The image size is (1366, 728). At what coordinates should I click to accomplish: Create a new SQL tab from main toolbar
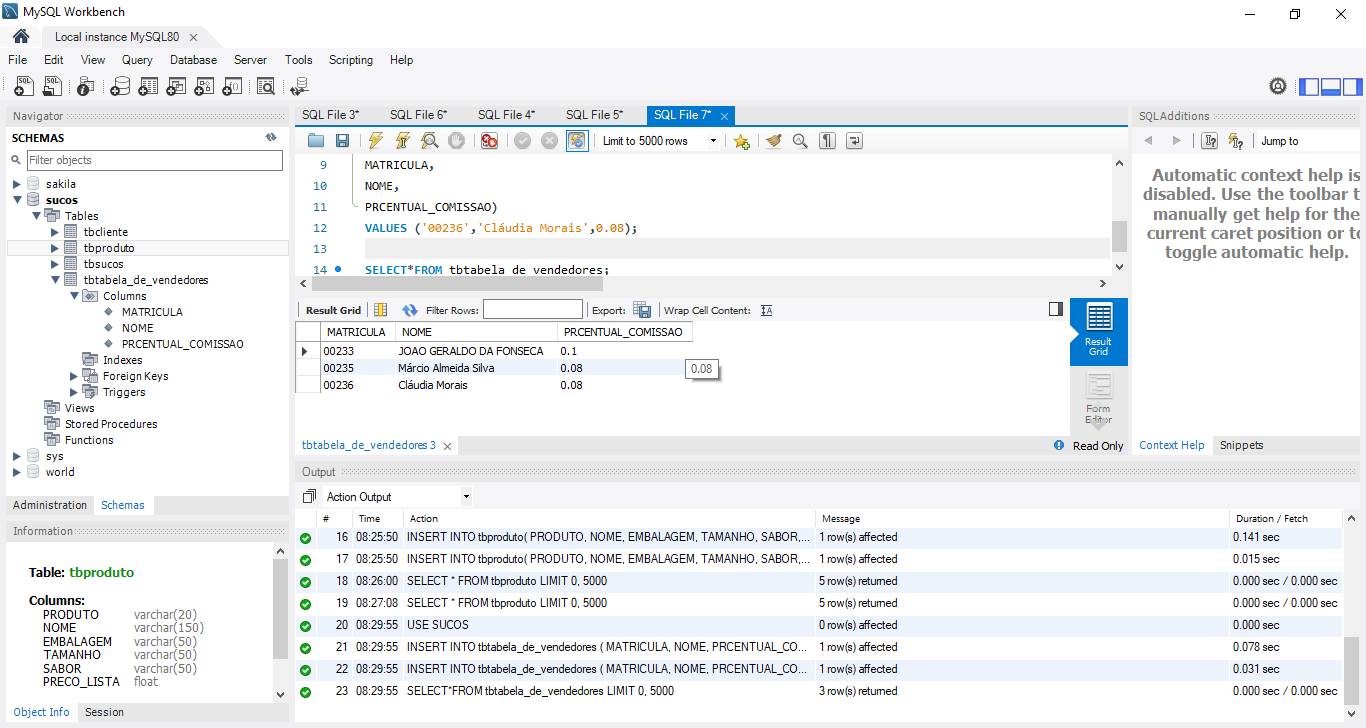[x=24, y=87]
